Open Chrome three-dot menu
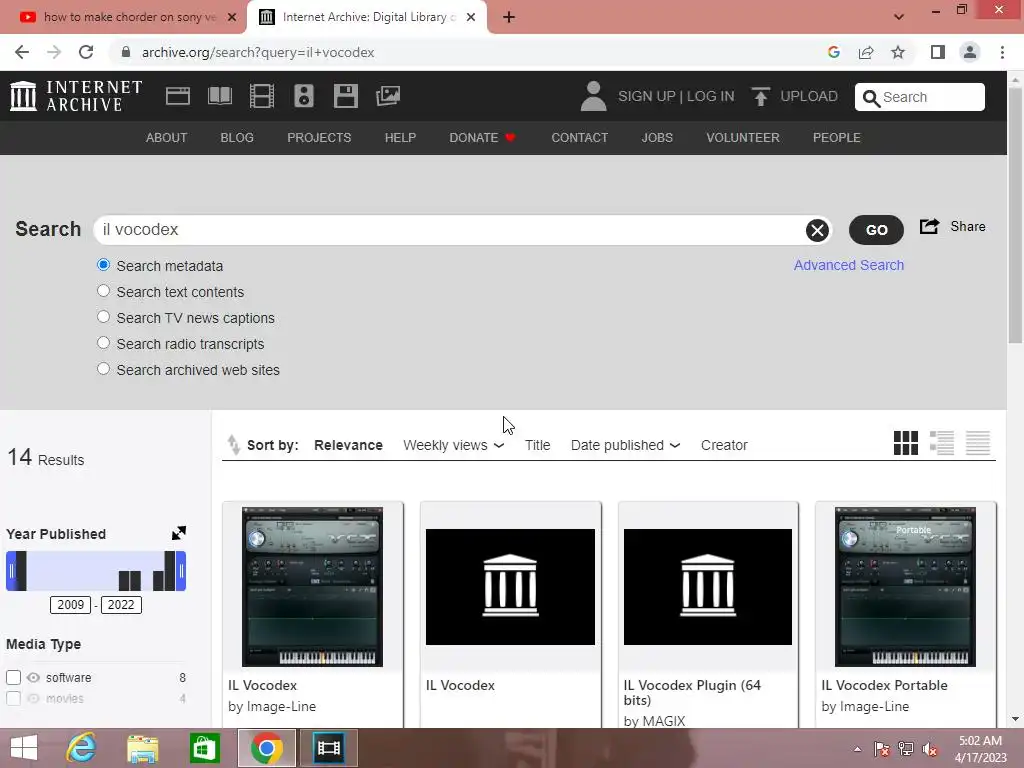The width and height of the screenshot is (1024, 768). click(1002, 52)
